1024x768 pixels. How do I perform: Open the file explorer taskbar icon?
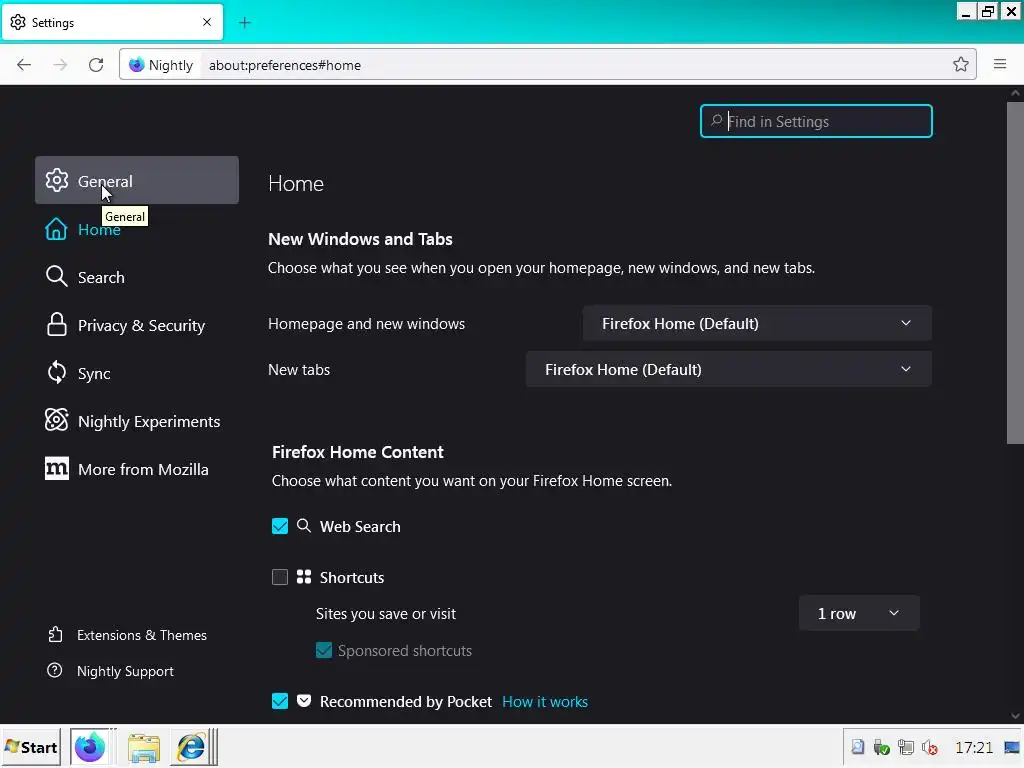144,748
